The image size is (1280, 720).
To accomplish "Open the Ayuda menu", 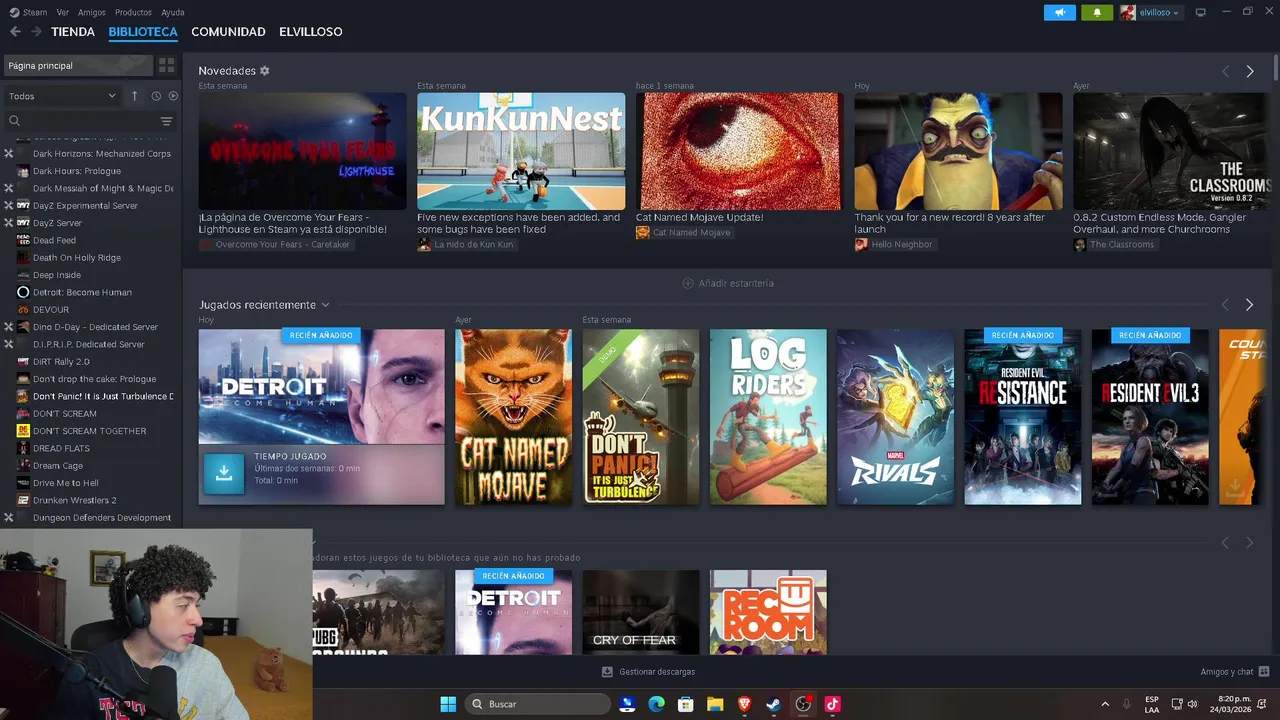I will [173, 12].
